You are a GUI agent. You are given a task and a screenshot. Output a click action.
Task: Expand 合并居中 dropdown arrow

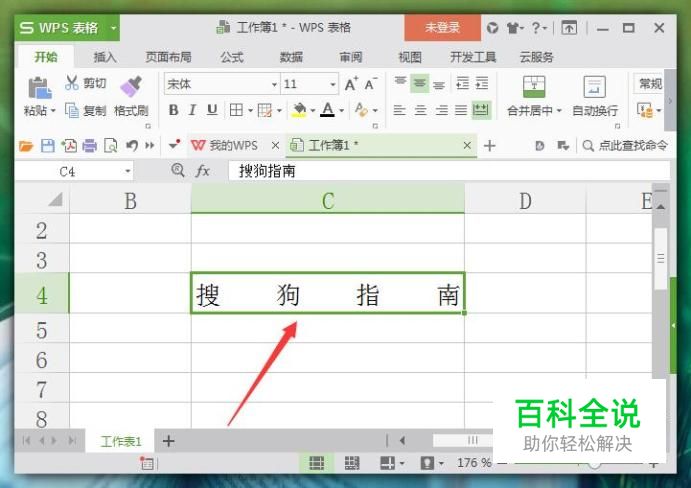click(x=559, y=110)
